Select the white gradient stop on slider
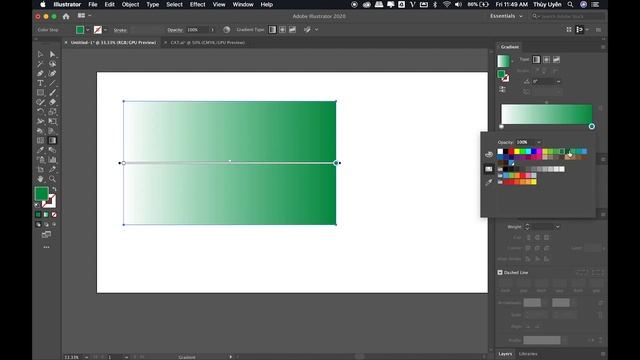The image size is (640, 360). (502, 127)
